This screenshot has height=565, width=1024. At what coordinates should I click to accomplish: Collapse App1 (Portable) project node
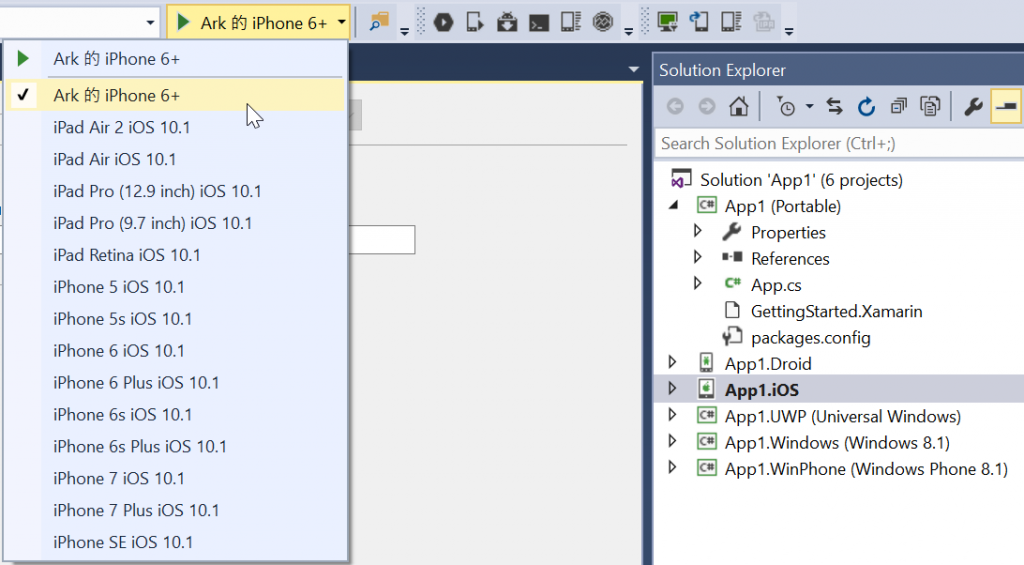[673, 206]
